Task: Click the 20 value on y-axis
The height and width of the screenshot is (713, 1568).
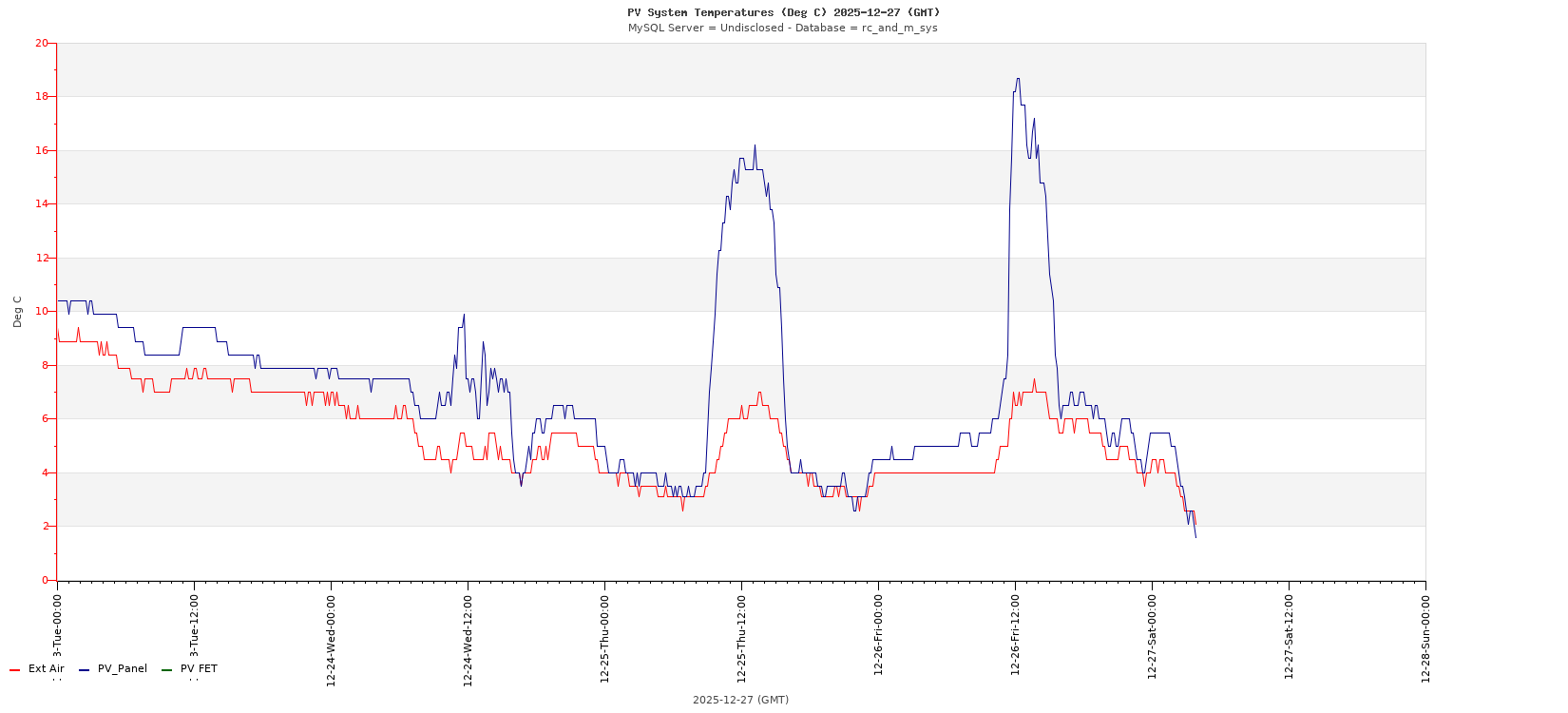Action: tap(41, 43)
